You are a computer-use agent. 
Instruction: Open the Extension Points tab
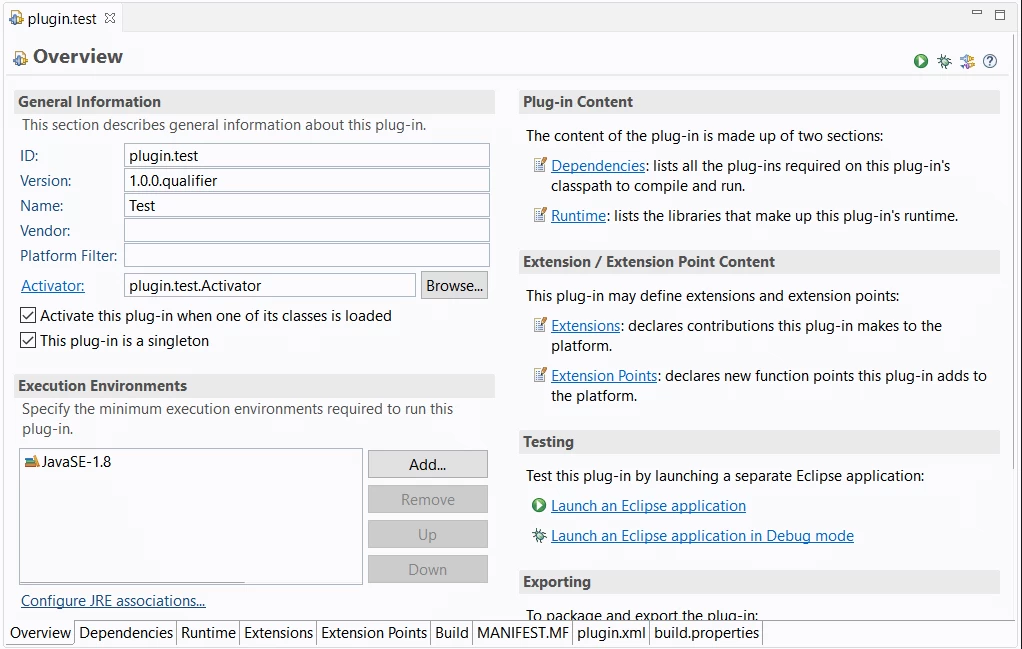(x=374, y=633)
